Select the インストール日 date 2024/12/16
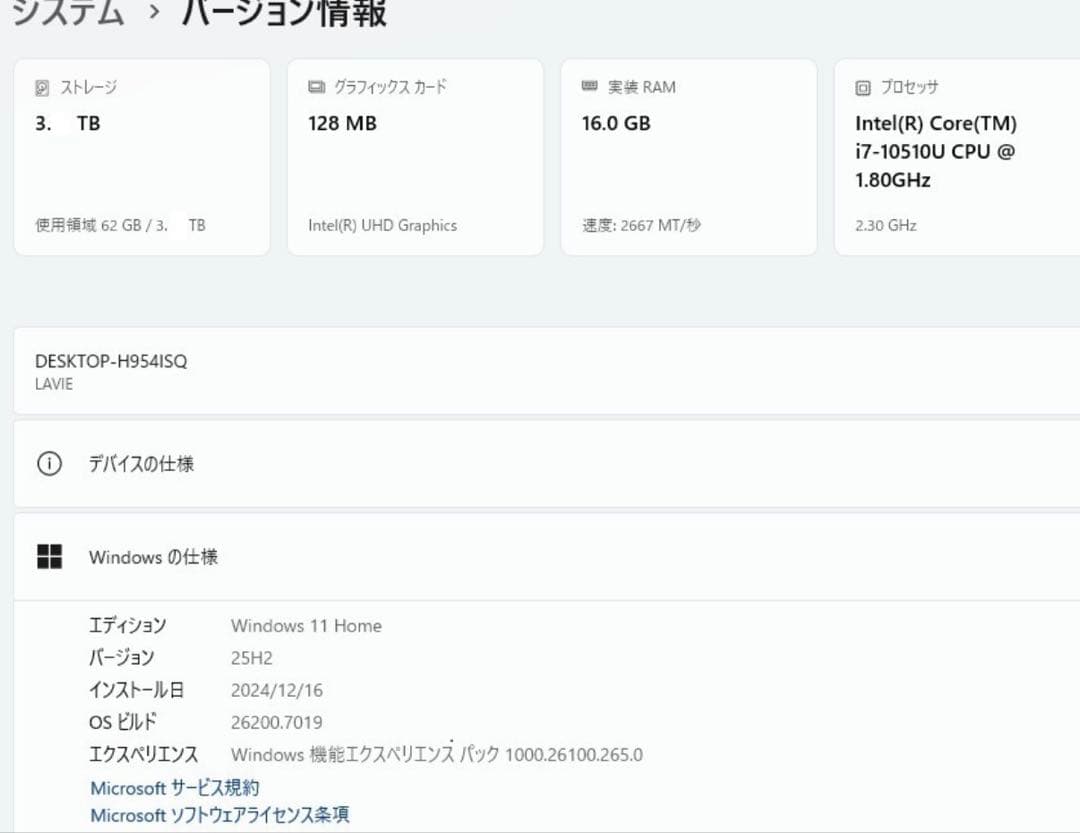Screen dimensions: 1080x833 (x=276, y=689)
